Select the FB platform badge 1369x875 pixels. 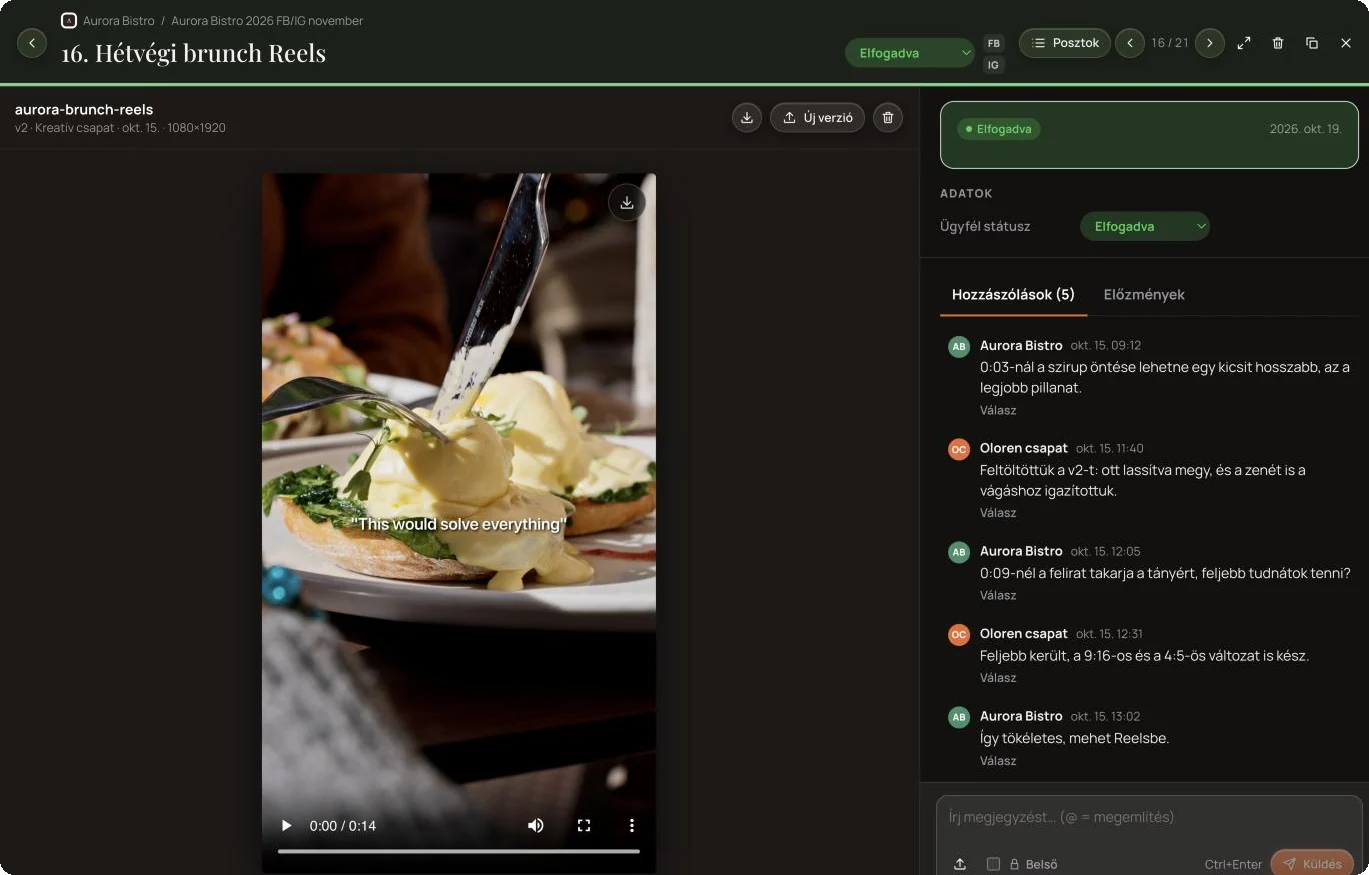coord(993,43)
